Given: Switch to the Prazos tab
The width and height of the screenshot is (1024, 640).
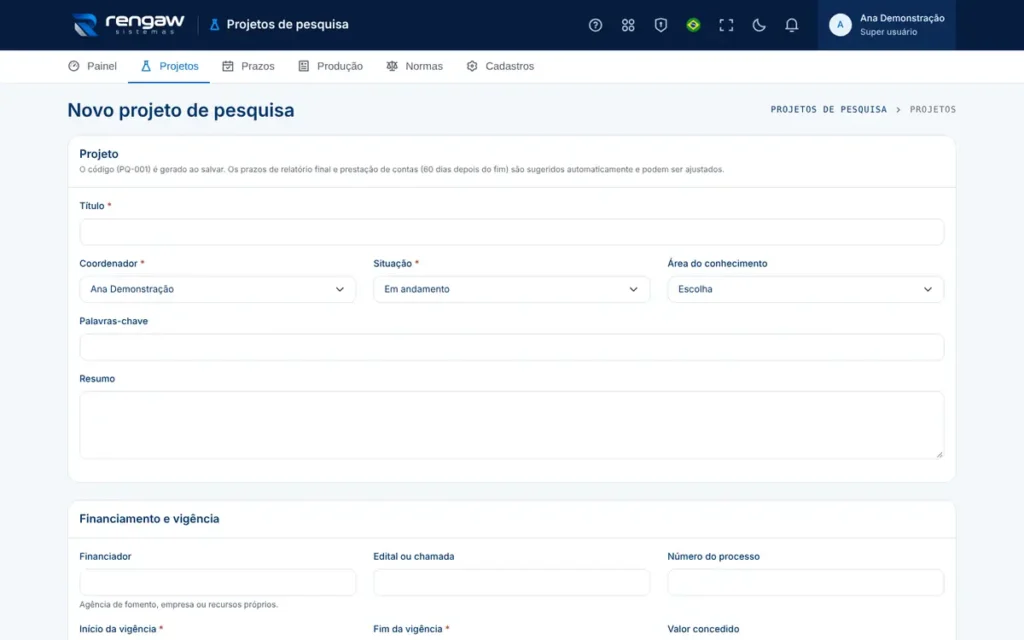Looking at the screenshot, I should click(x=248, y=66).
